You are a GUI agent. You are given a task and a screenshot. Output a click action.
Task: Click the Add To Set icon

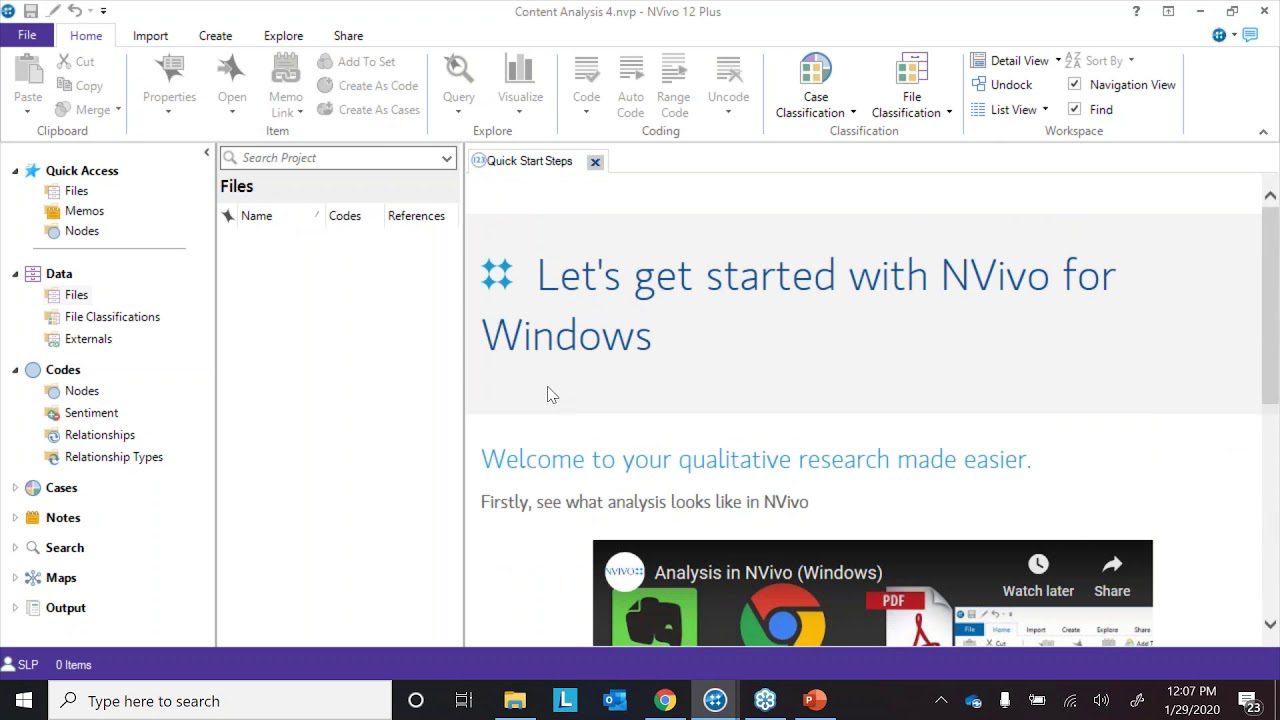(325, 62)
